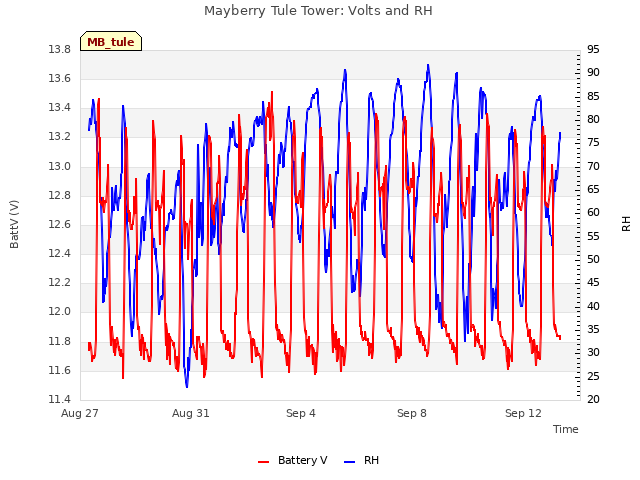
Task: Click the 13.4 voltage axis value
Action: point(60,108)
